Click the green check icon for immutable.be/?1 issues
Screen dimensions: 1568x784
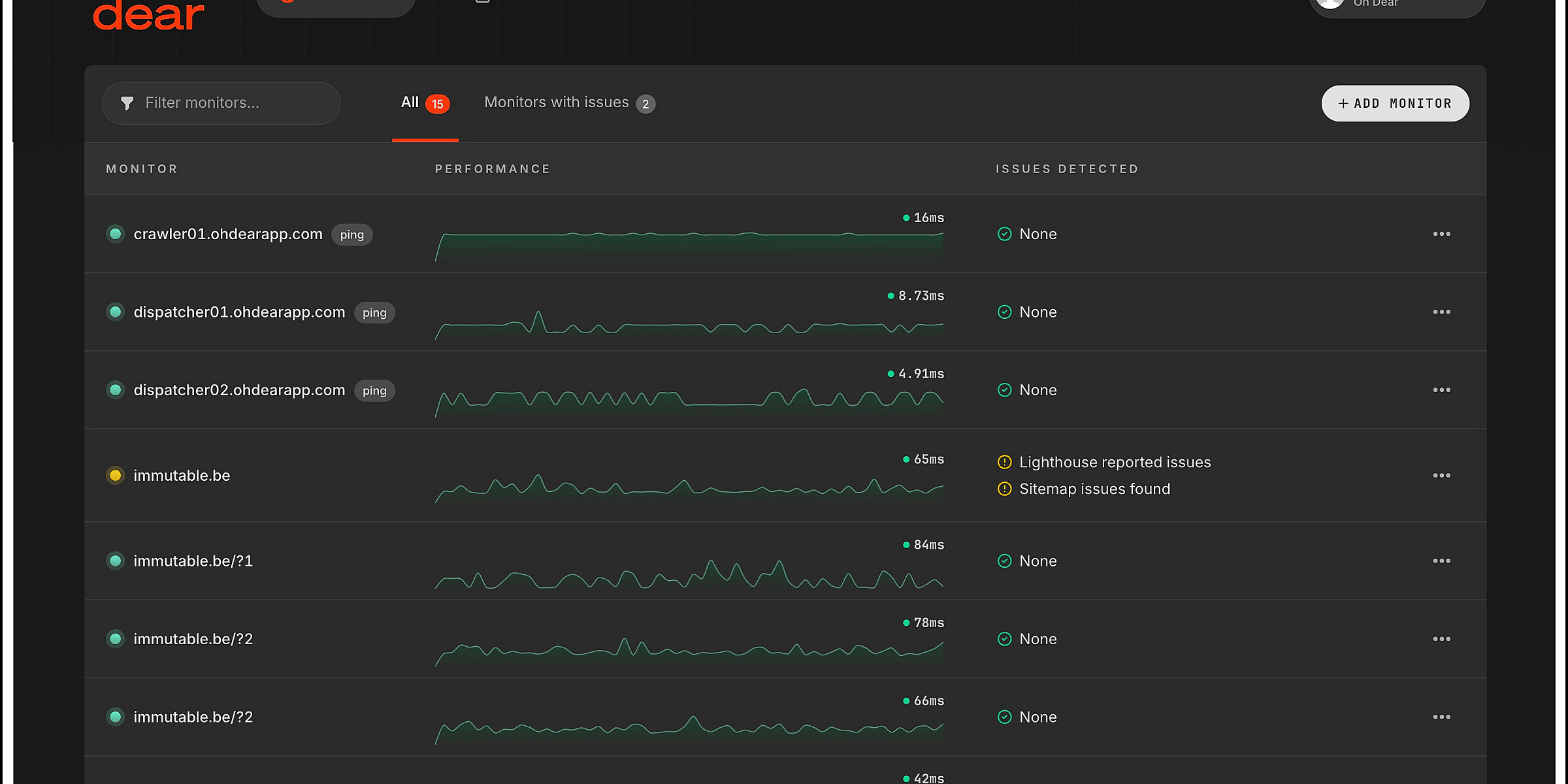[1005, 561]
